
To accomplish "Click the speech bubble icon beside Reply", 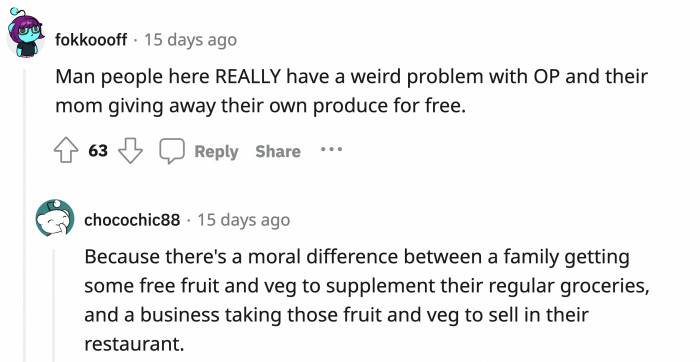I will click(x=172, y=151).
